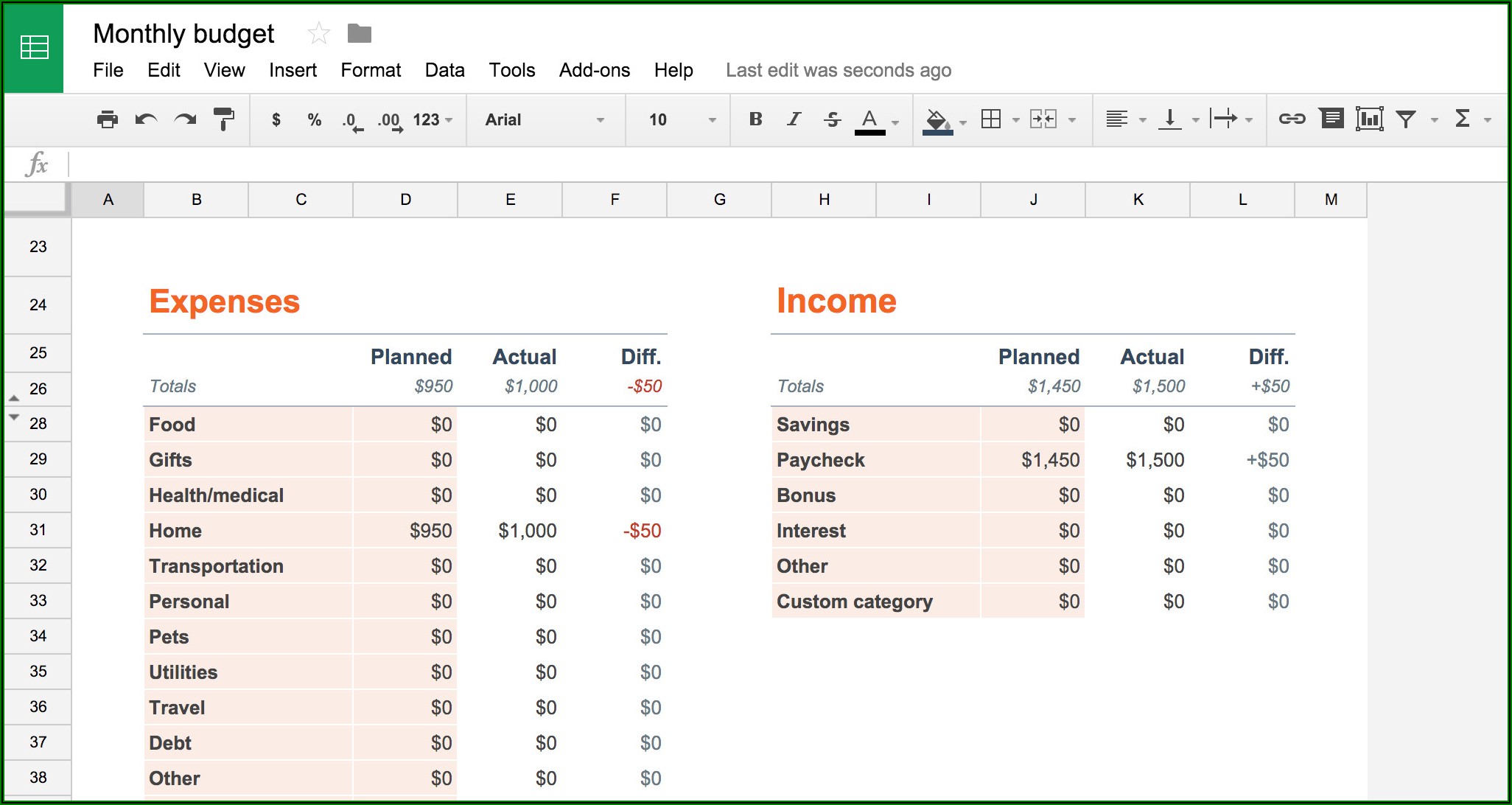Image resolution: width=1512 pixels, height=805 pixels.
Task: Toggle italic formatting
Action: point(794,119)
